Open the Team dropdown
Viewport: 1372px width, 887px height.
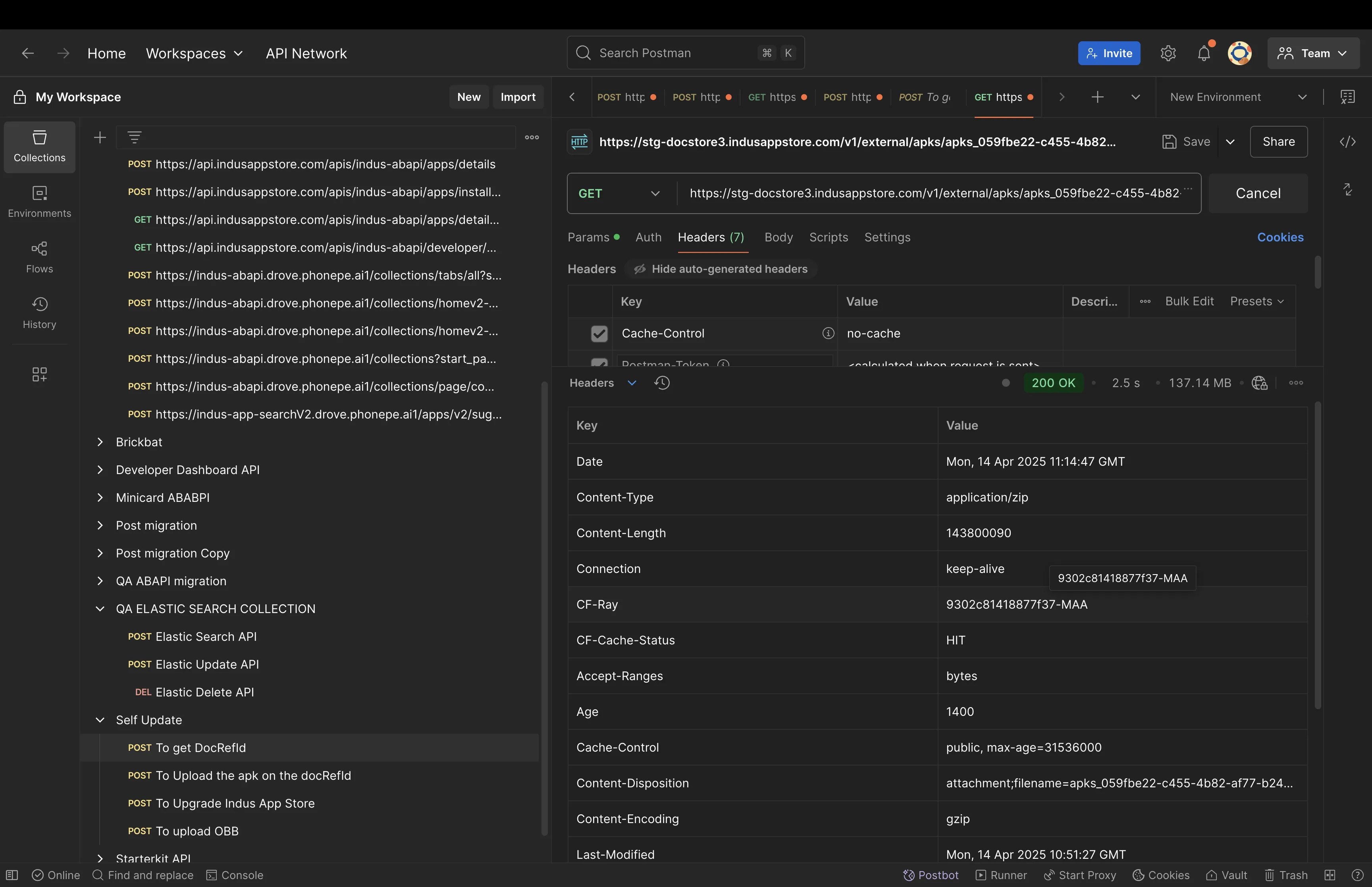(x=1313, y=54)
